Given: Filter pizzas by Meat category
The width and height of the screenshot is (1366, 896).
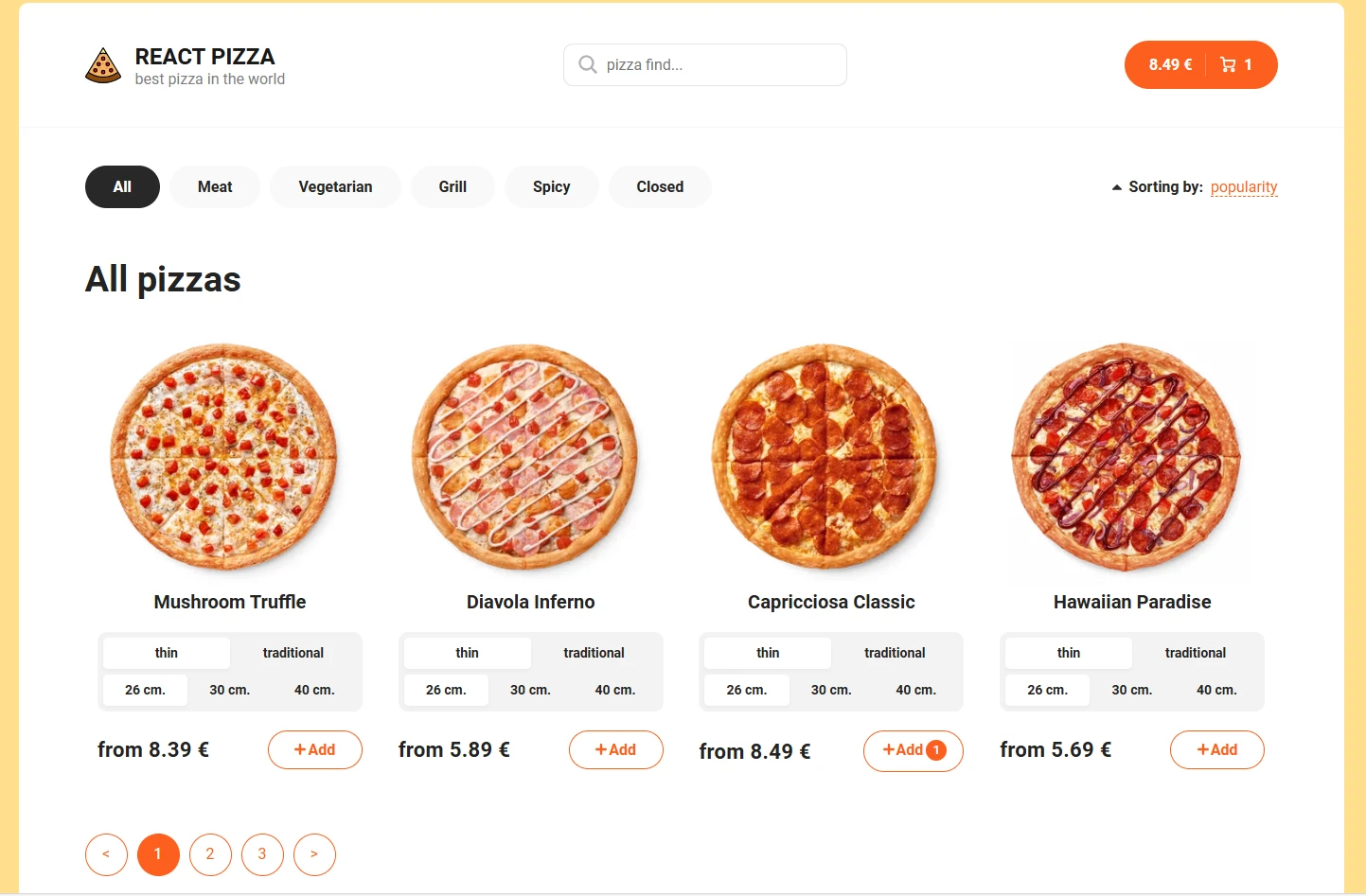Looking at the screenshot, I should click(215, 187).
